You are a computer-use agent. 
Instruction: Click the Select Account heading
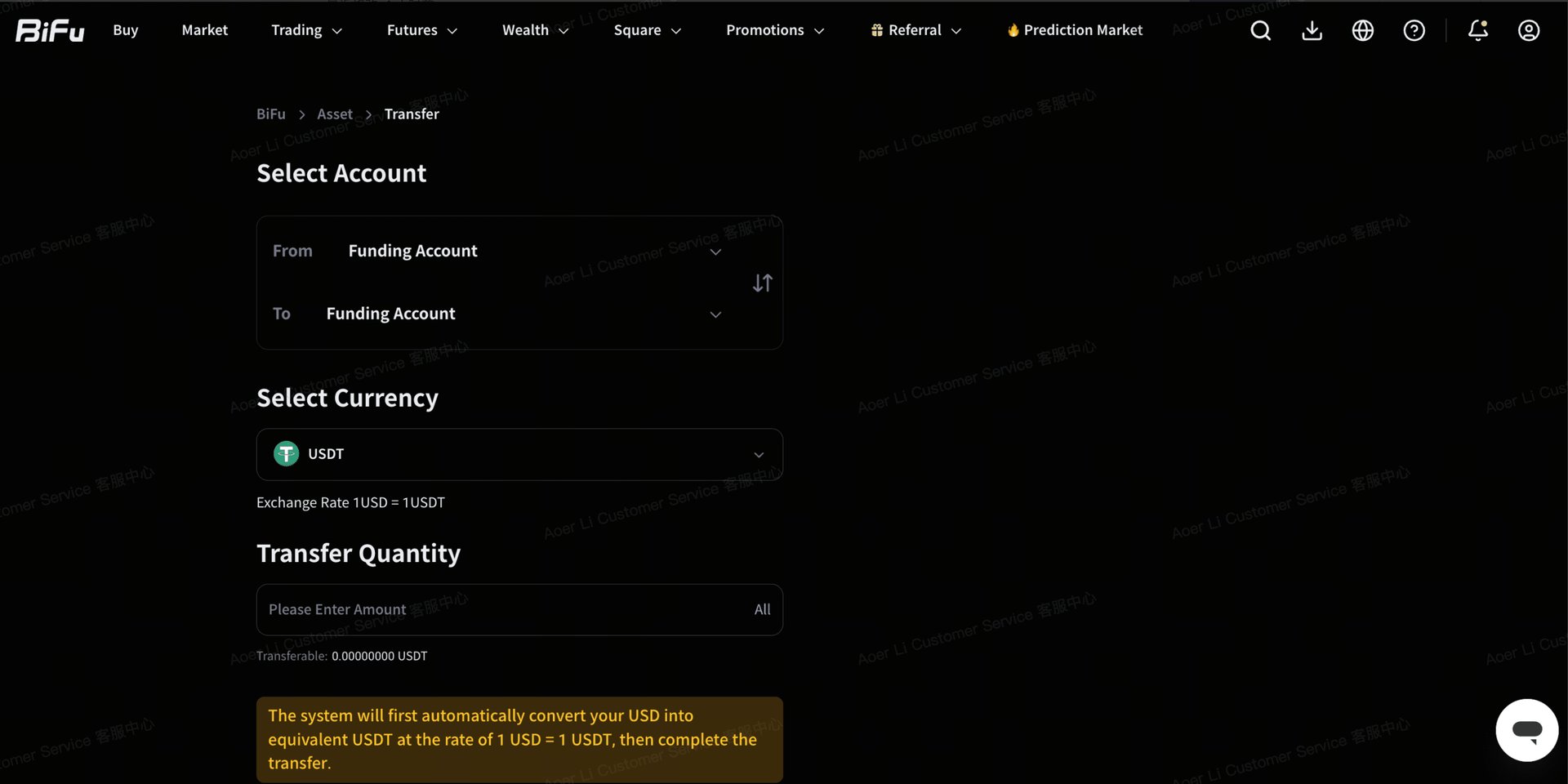tap(341, 173)
